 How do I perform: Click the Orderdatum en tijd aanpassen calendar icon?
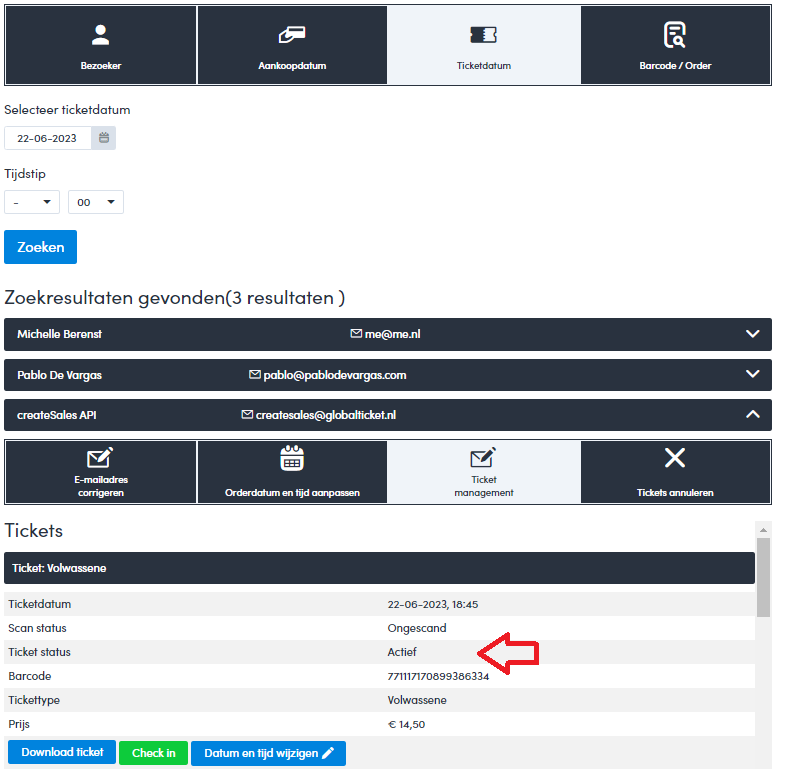point(292,459)
